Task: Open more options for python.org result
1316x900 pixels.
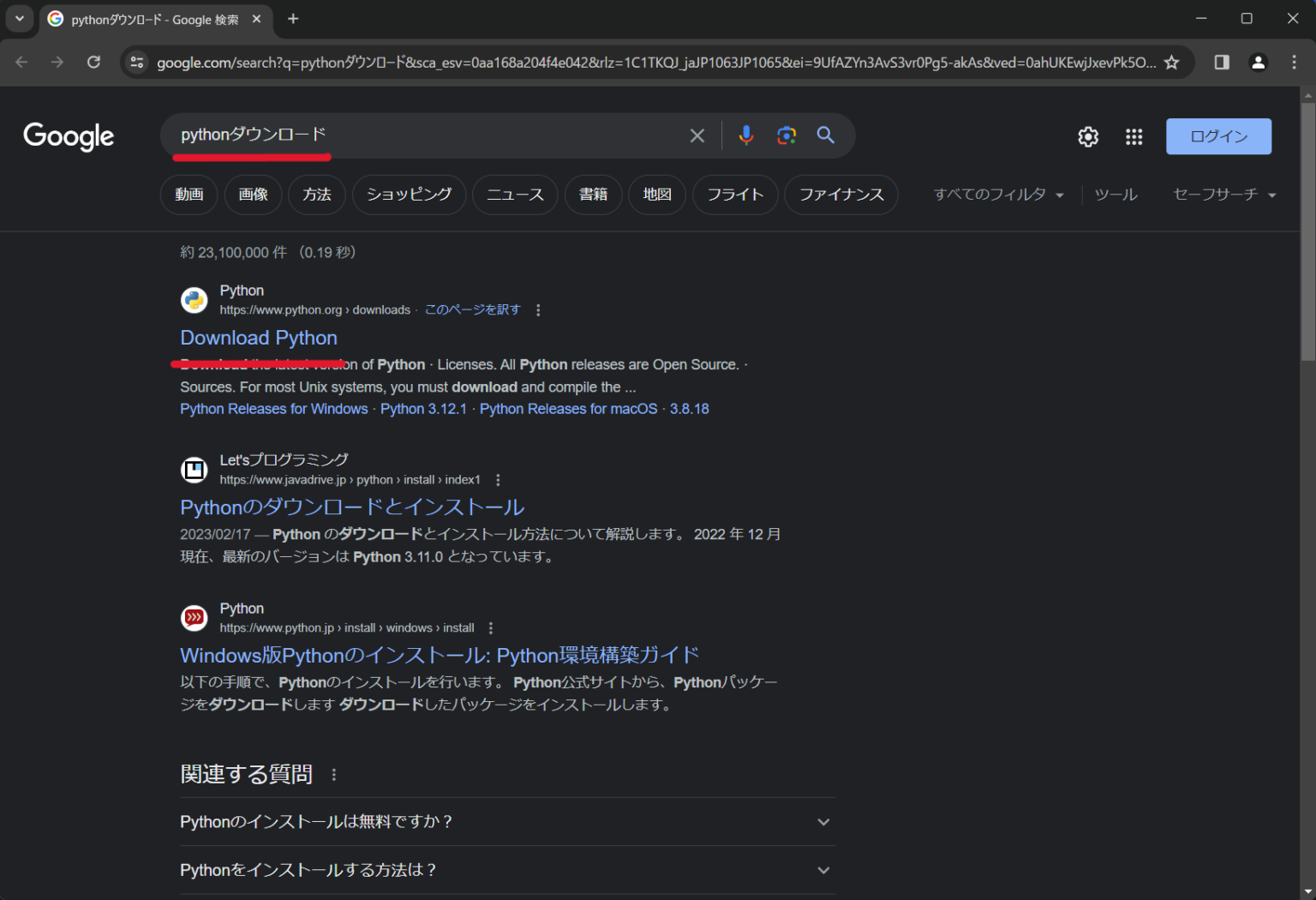Action: click(538, 310)
